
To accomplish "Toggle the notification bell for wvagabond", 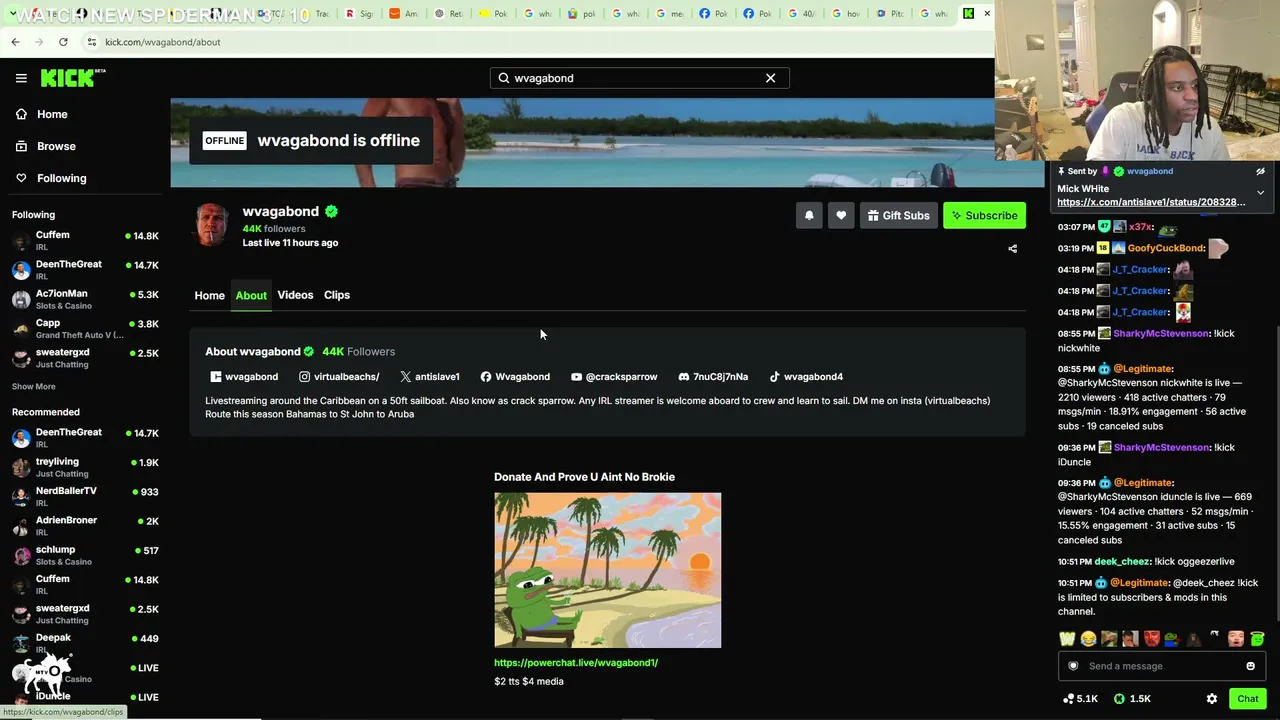I will pyautogui.click(x=809, y=215).
